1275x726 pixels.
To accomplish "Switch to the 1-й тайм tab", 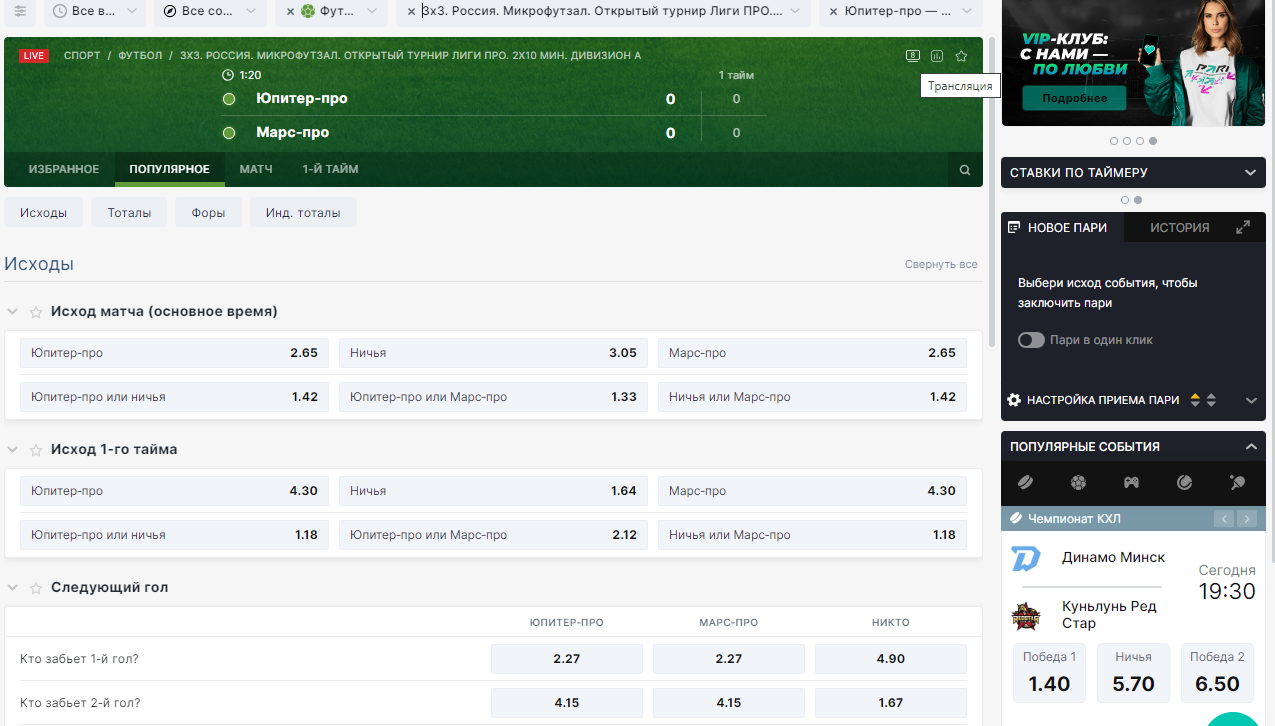I will pyautogui.click(x=331, y=170).
